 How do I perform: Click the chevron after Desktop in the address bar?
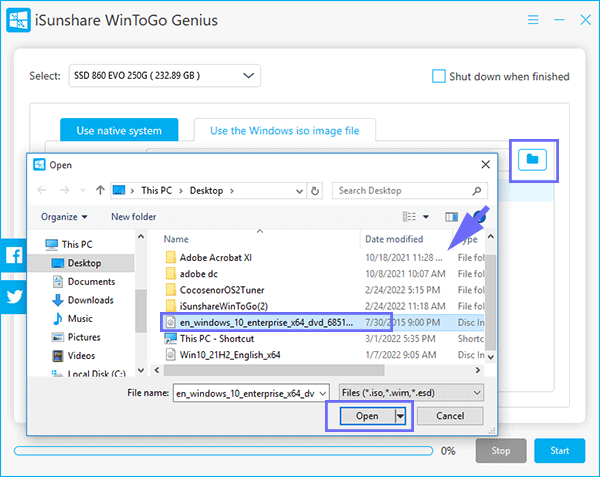pos(232,190)
